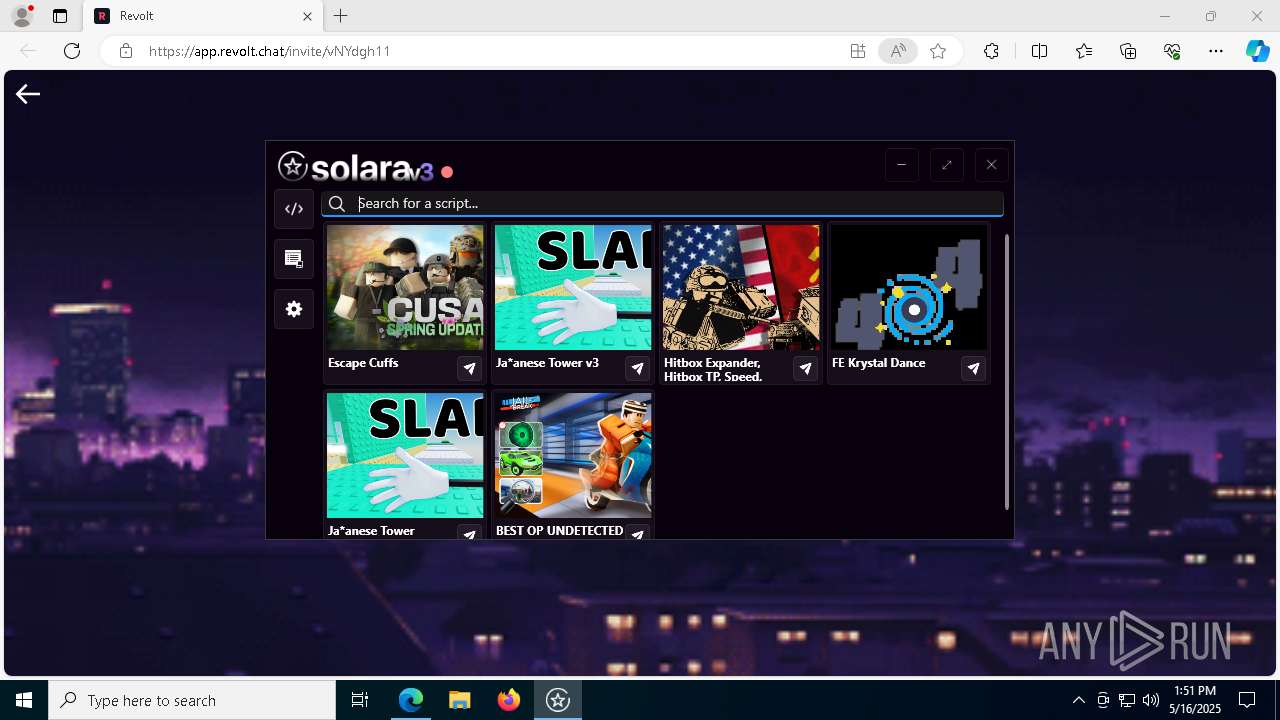The image size is (1280, 720).
Task: Click the address bar URL
Action: [270, 51]
